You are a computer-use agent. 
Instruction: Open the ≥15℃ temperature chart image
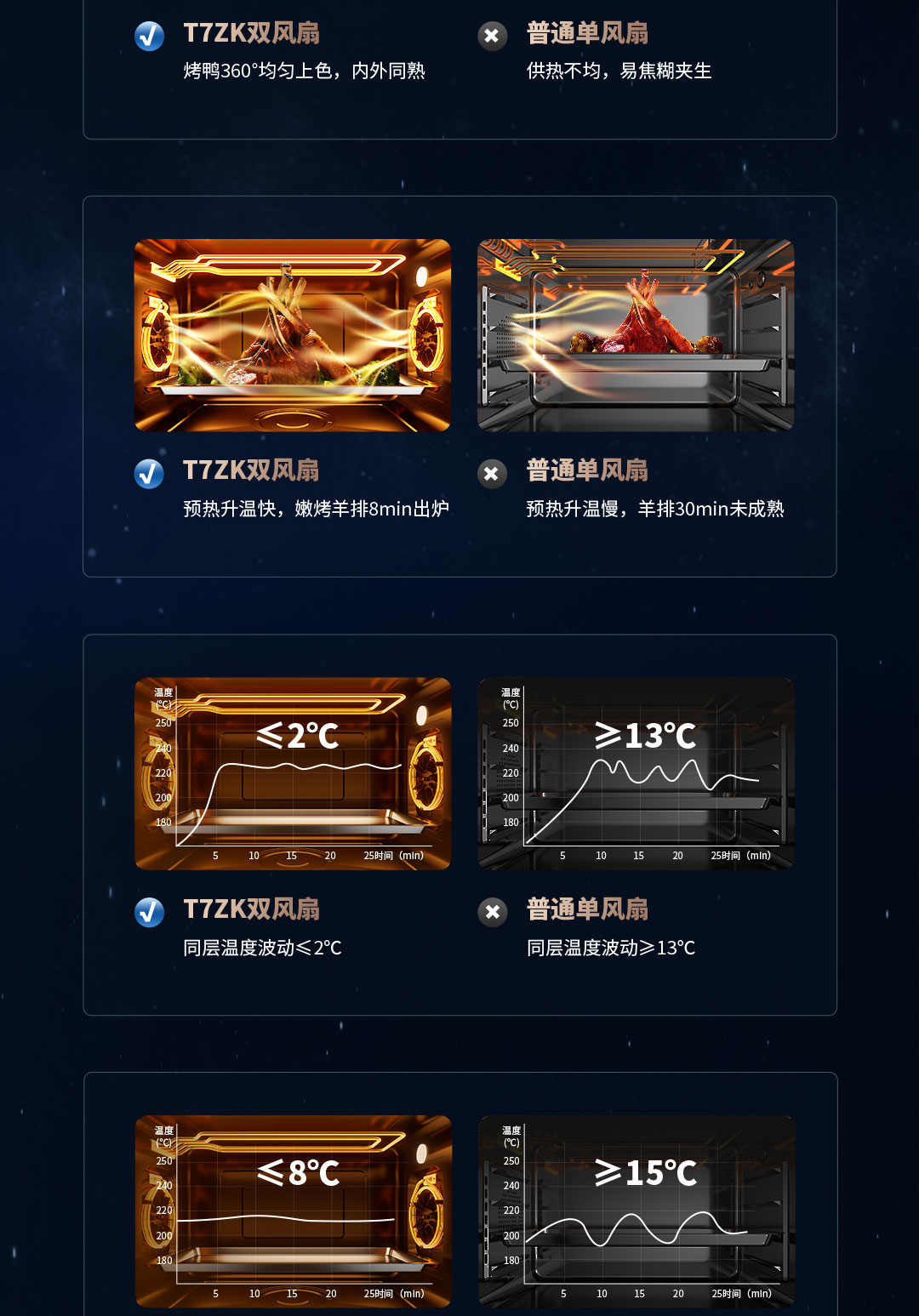coord(636,1211)
